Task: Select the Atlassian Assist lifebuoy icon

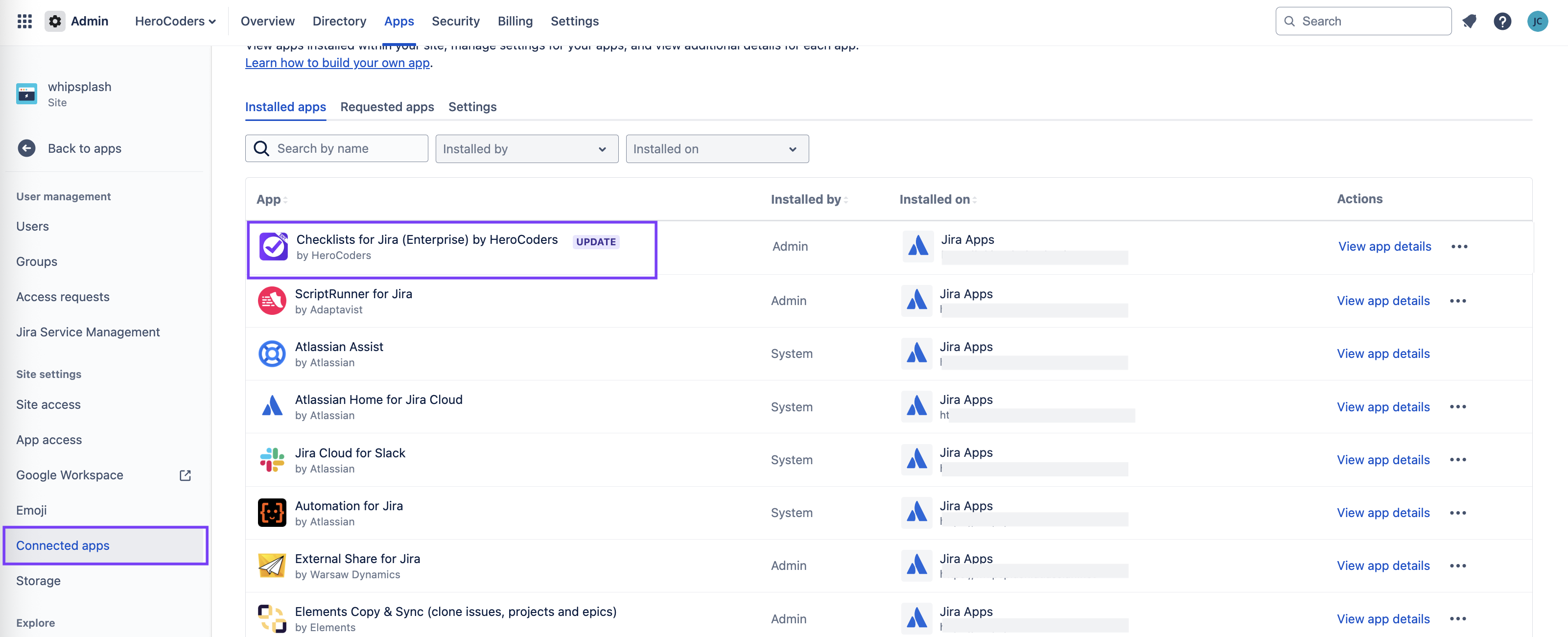Action: click(272, 353)
